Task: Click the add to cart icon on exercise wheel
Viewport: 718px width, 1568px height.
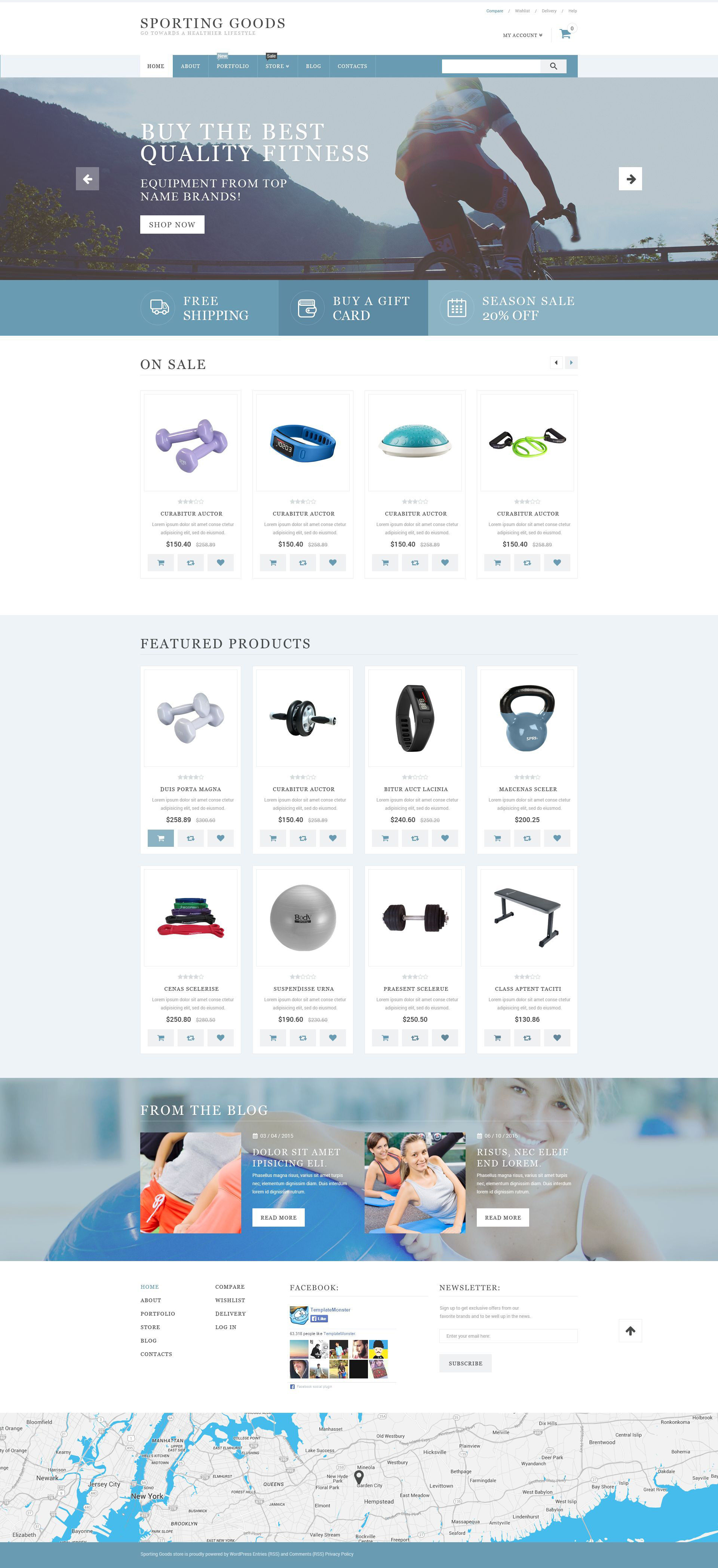Action: tap(274, 841)
